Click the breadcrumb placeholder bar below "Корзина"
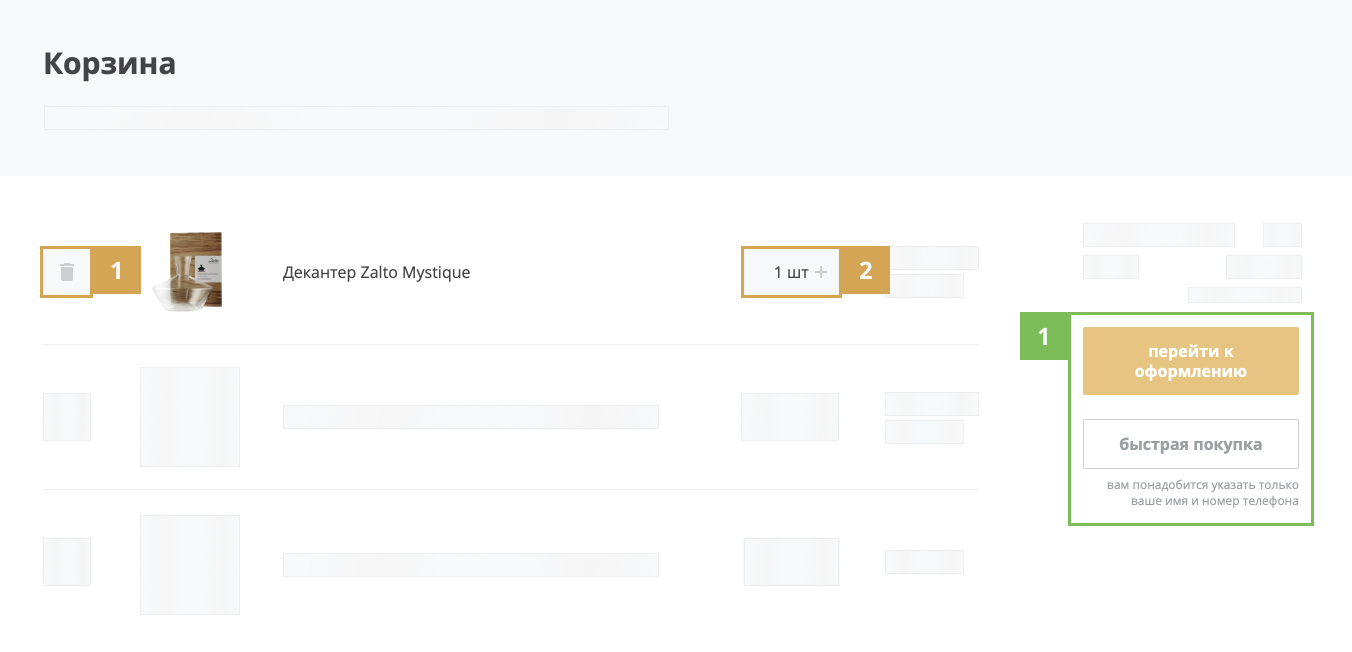1352x652 pixels. point(356,118)
